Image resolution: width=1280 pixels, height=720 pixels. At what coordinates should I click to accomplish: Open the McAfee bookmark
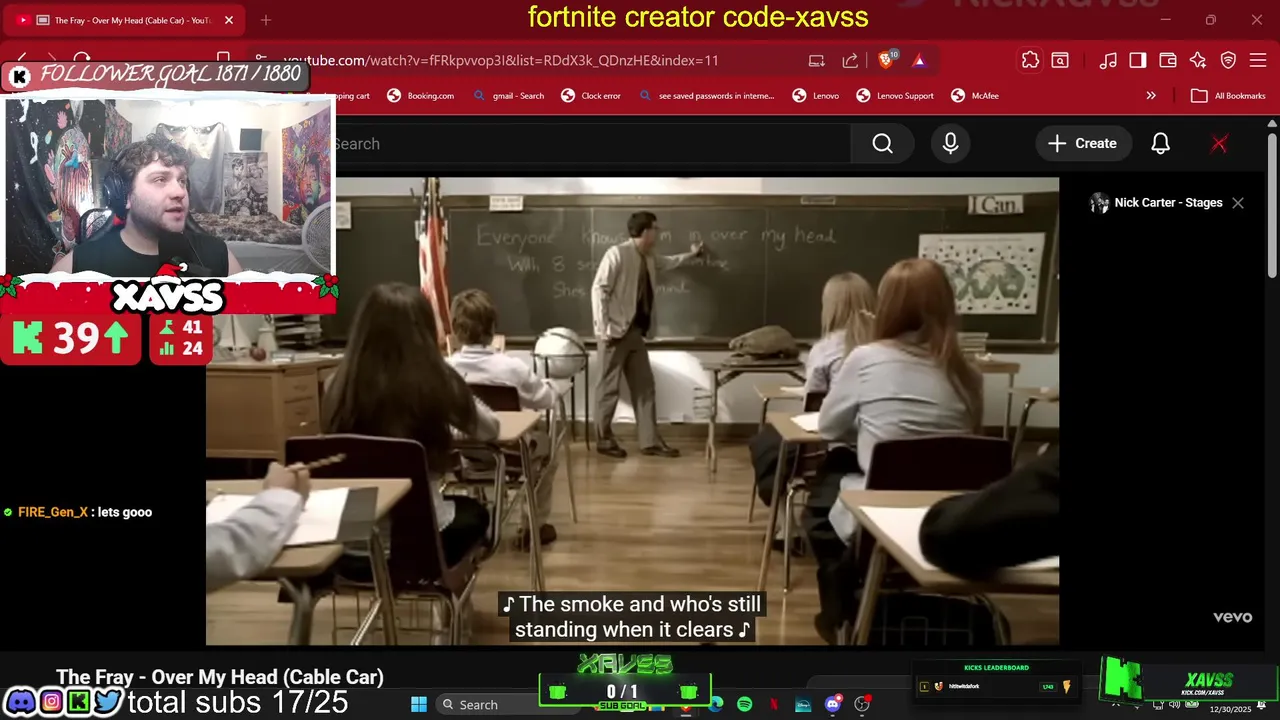975,96
